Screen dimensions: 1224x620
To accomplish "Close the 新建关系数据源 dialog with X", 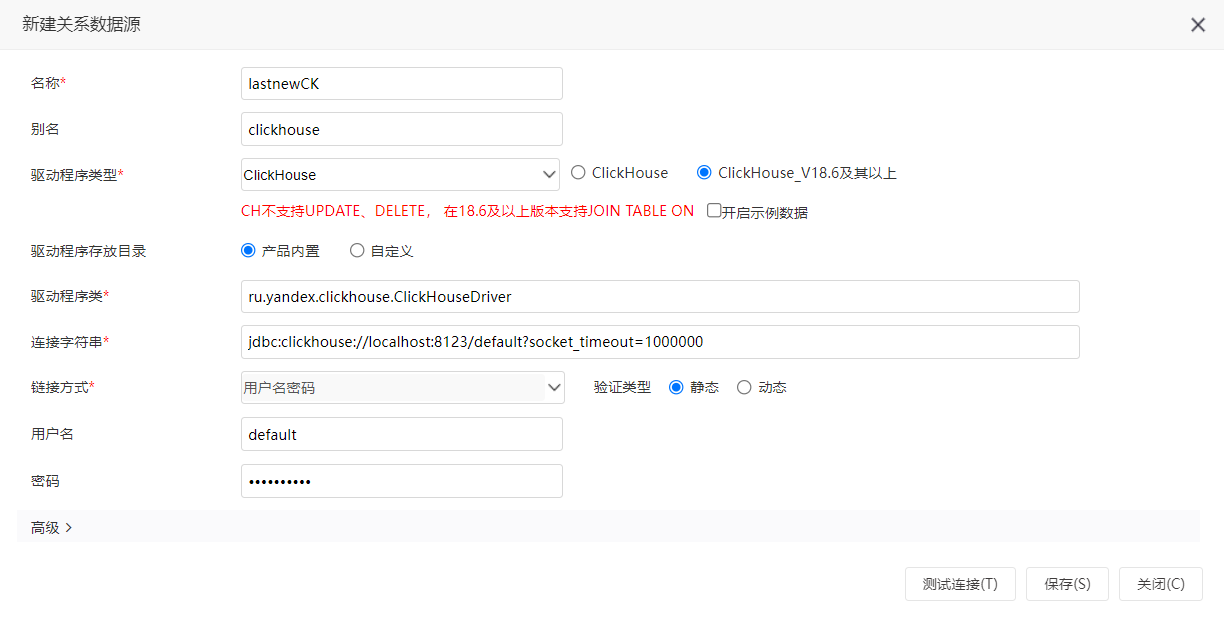I will [x=1197, y=25].
